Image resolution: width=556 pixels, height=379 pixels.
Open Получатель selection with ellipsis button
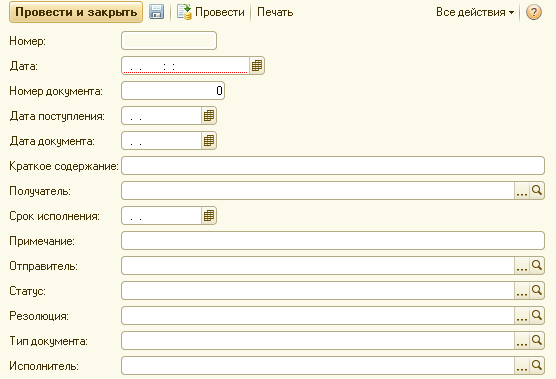click(x=522, y=191)
